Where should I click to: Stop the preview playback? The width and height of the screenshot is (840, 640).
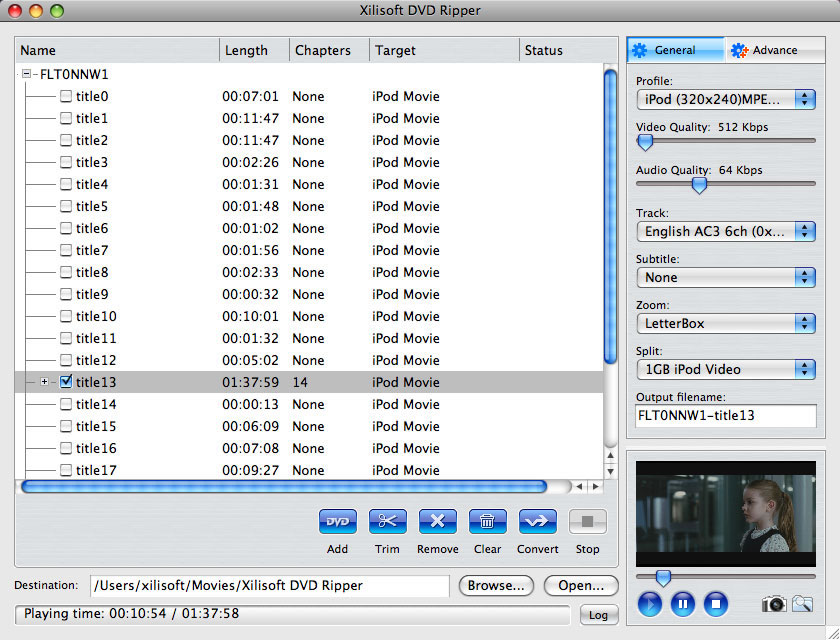[x=716, y=604]
